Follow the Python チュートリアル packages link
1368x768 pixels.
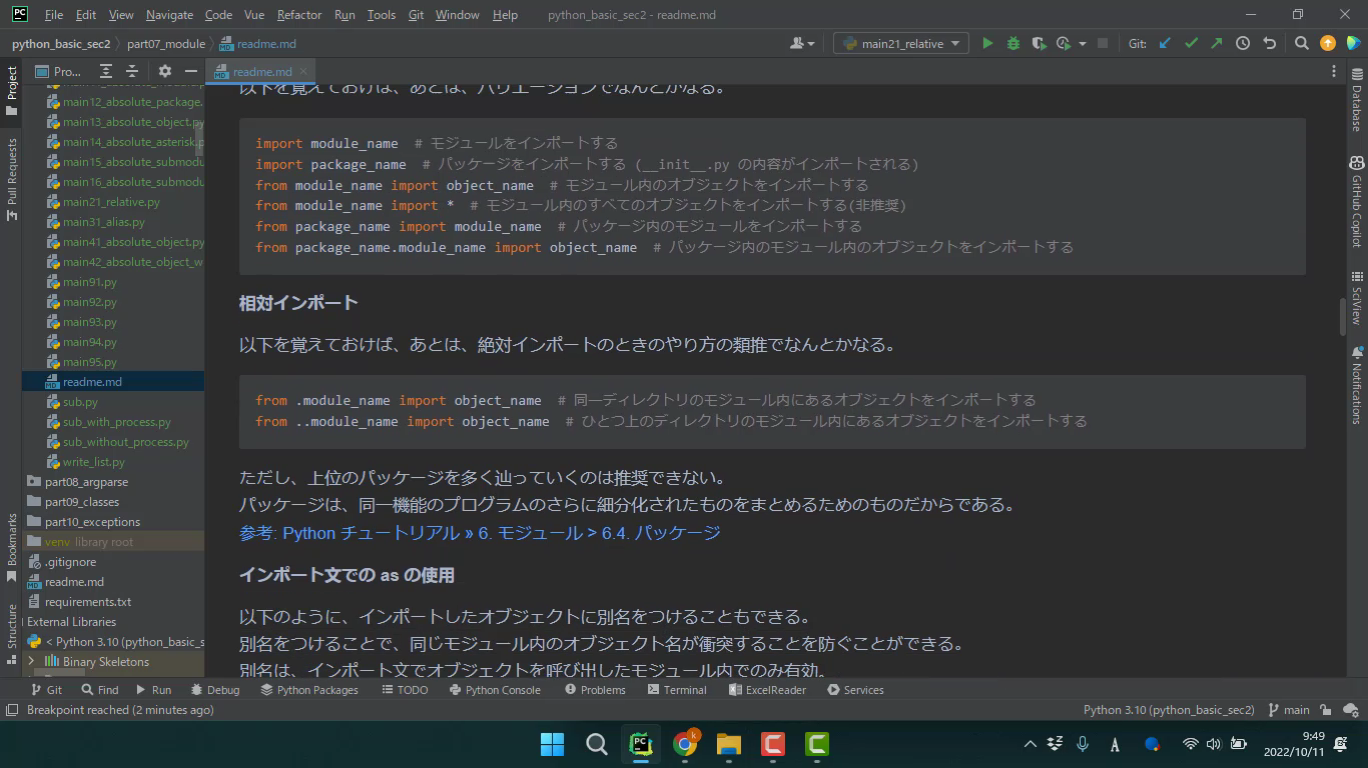(479, 533)
